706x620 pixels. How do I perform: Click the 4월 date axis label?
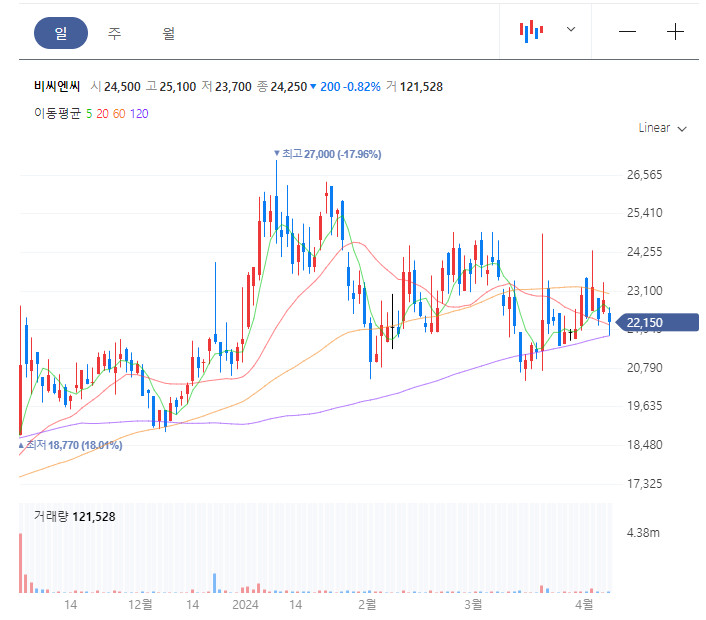[x=584, y=605]
